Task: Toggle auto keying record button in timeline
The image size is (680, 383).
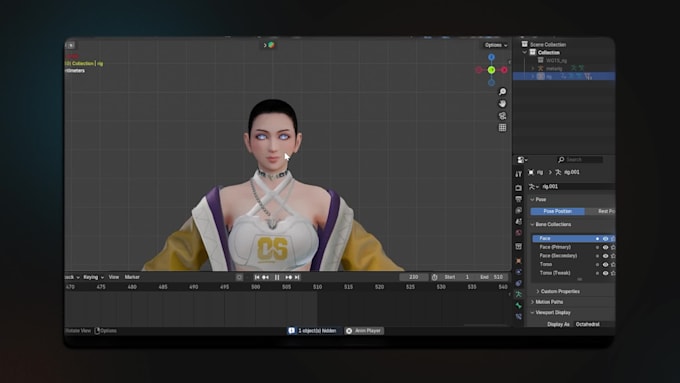Action: 239,277
